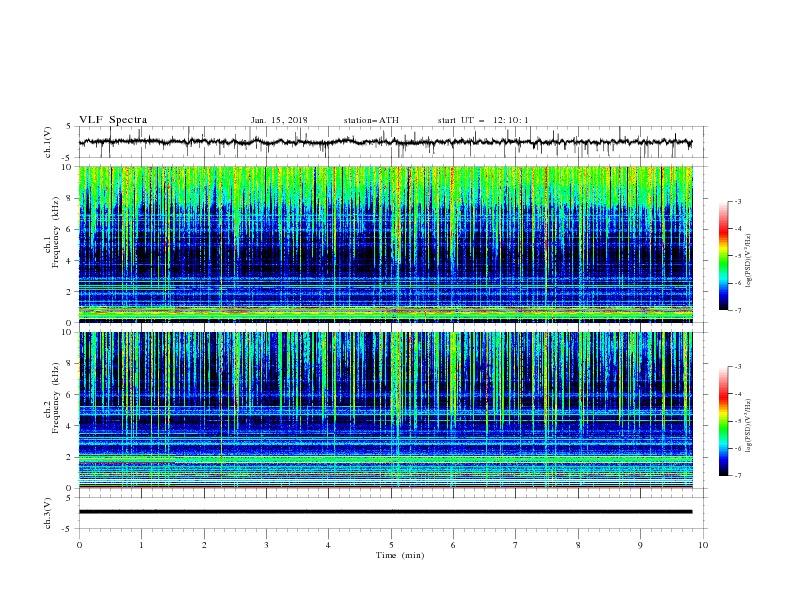Click time axis tick label '6'
Viewport: 792px width, 612px height.
coord(453,545)
